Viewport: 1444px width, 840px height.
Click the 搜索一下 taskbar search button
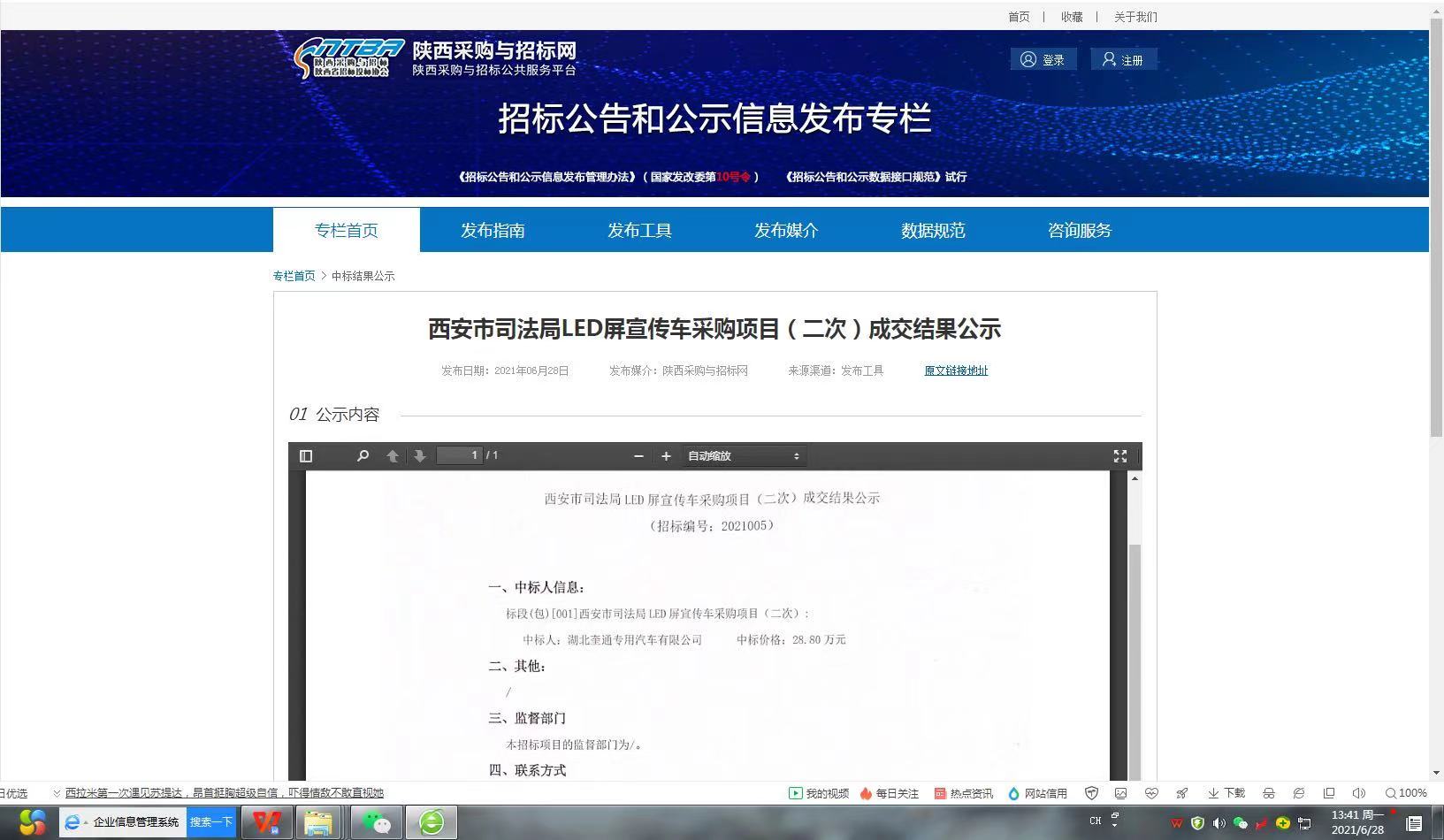point(210,822)
